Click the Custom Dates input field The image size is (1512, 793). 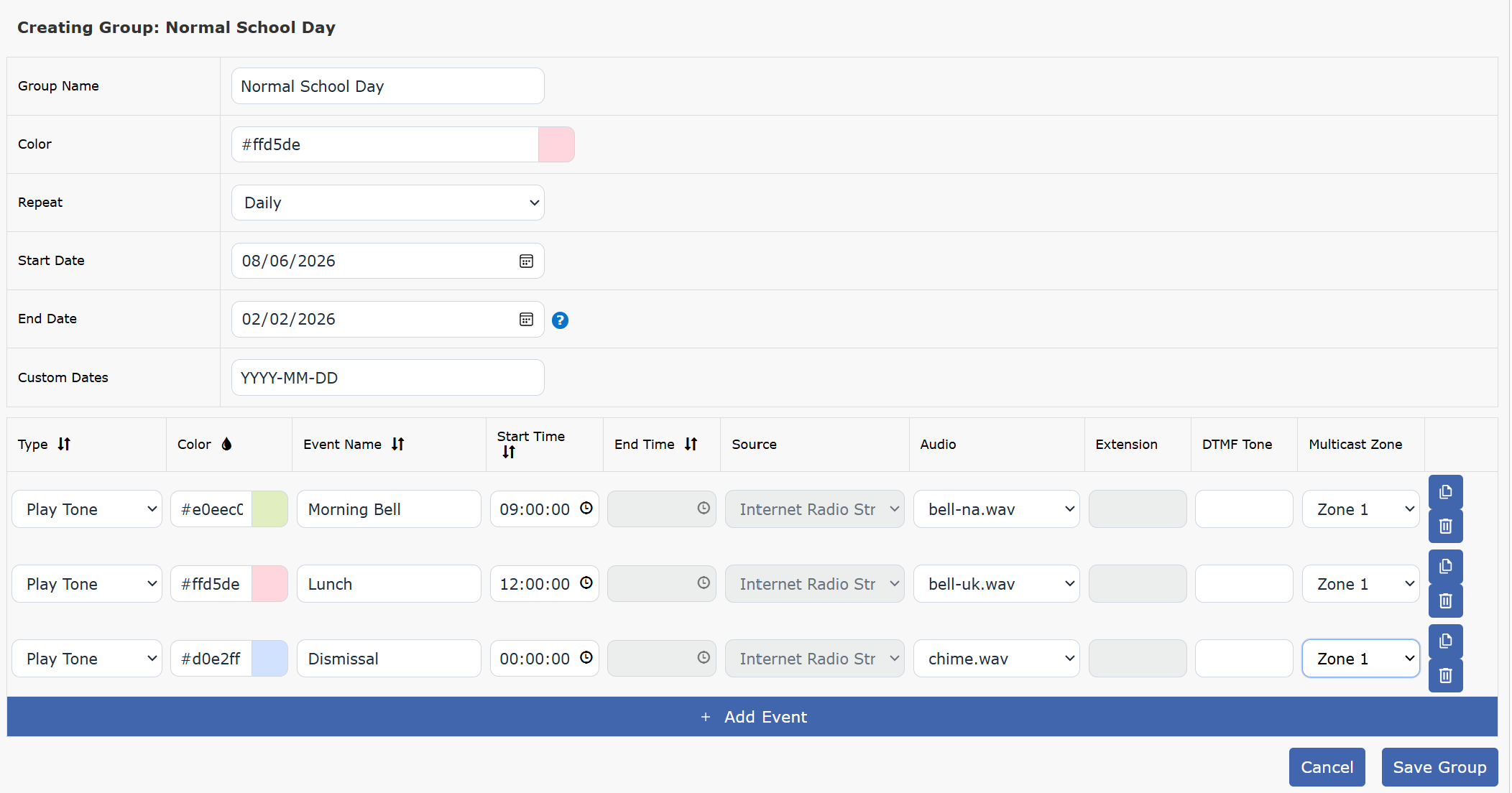click(x=388, y=378)
